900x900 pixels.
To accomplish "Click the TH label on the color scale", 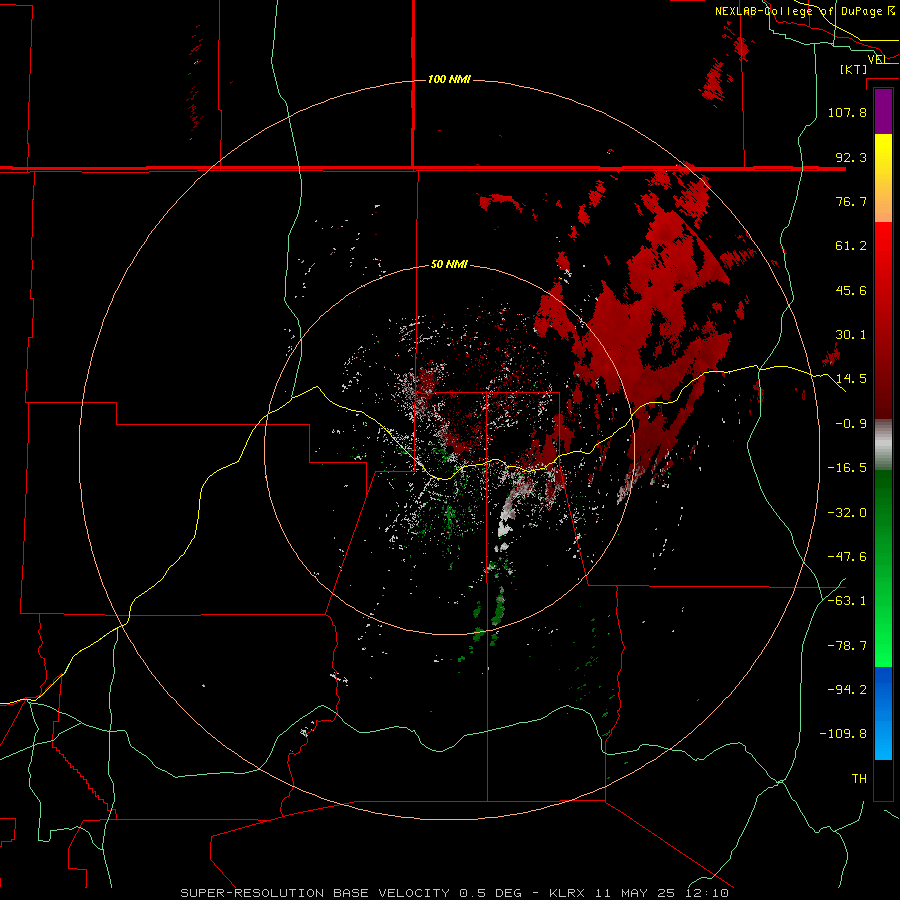I will pos(859,779).
